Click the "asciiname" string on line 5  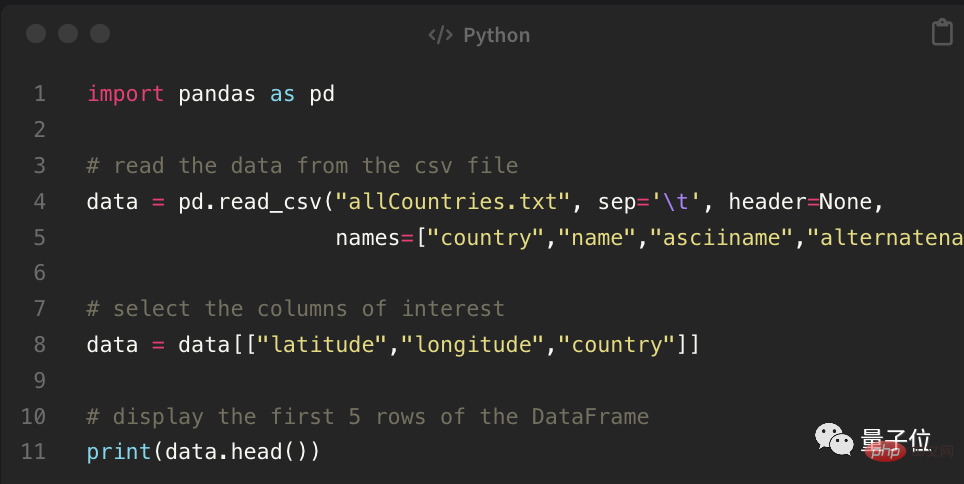click(x=722, y=237)
